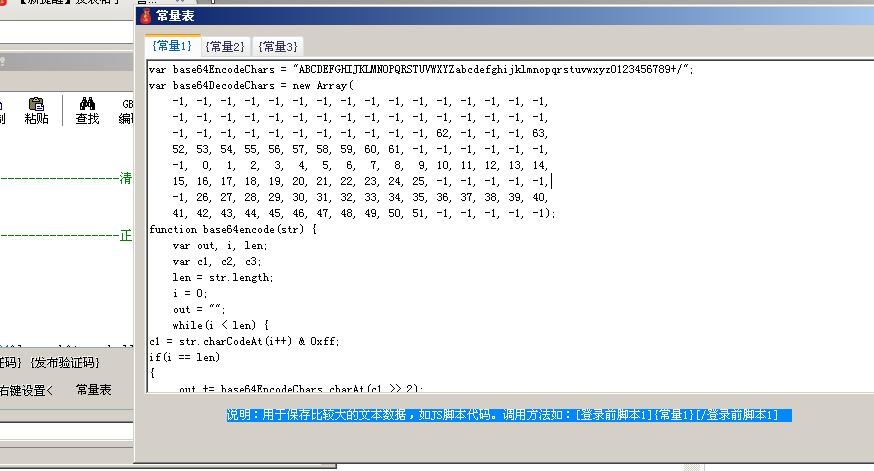The height and width of the screenshot is (471, 874).
Task: Click the {发布验证码} label
Action: 65,362
